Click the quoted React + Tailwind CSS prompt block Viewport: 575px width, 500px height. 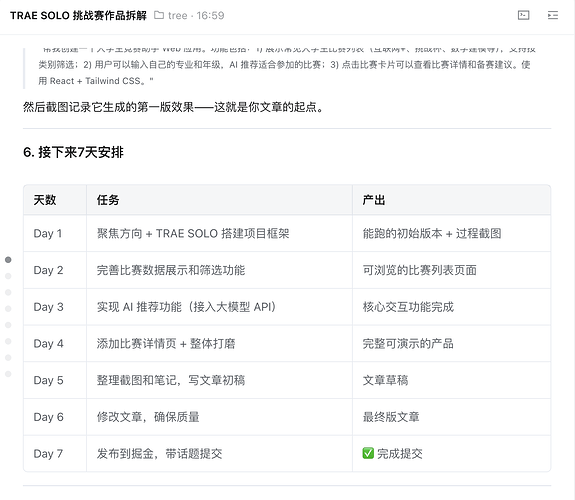coord(287,69)
